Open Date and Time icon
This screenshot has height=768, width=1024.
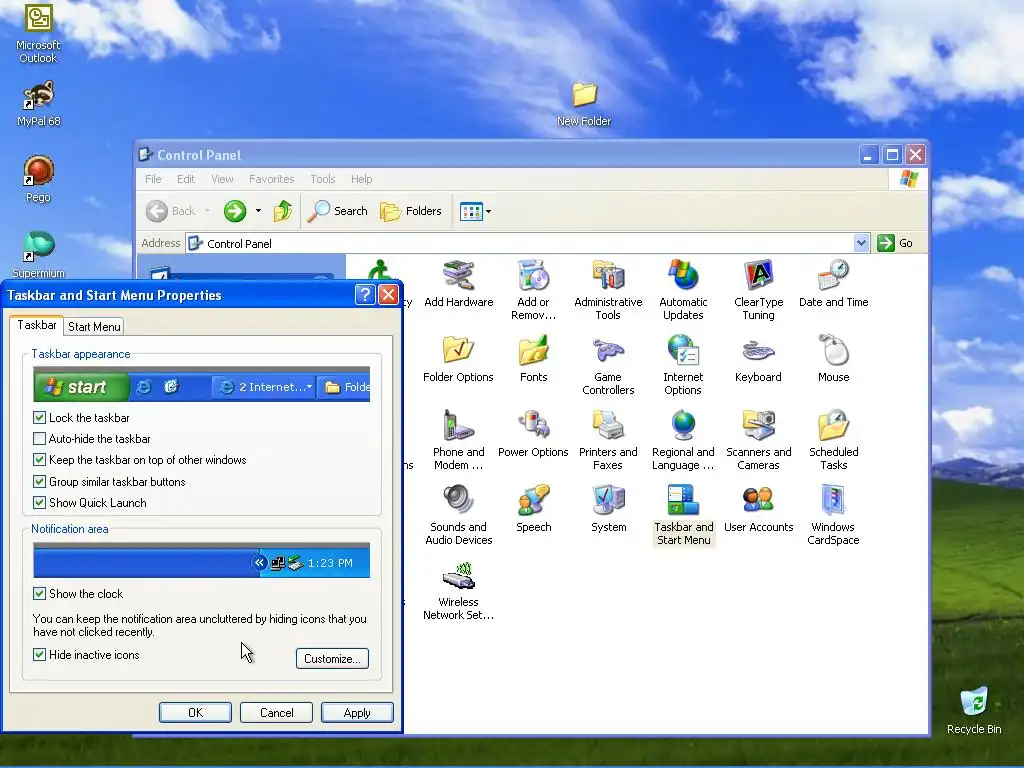pos(833,284)
